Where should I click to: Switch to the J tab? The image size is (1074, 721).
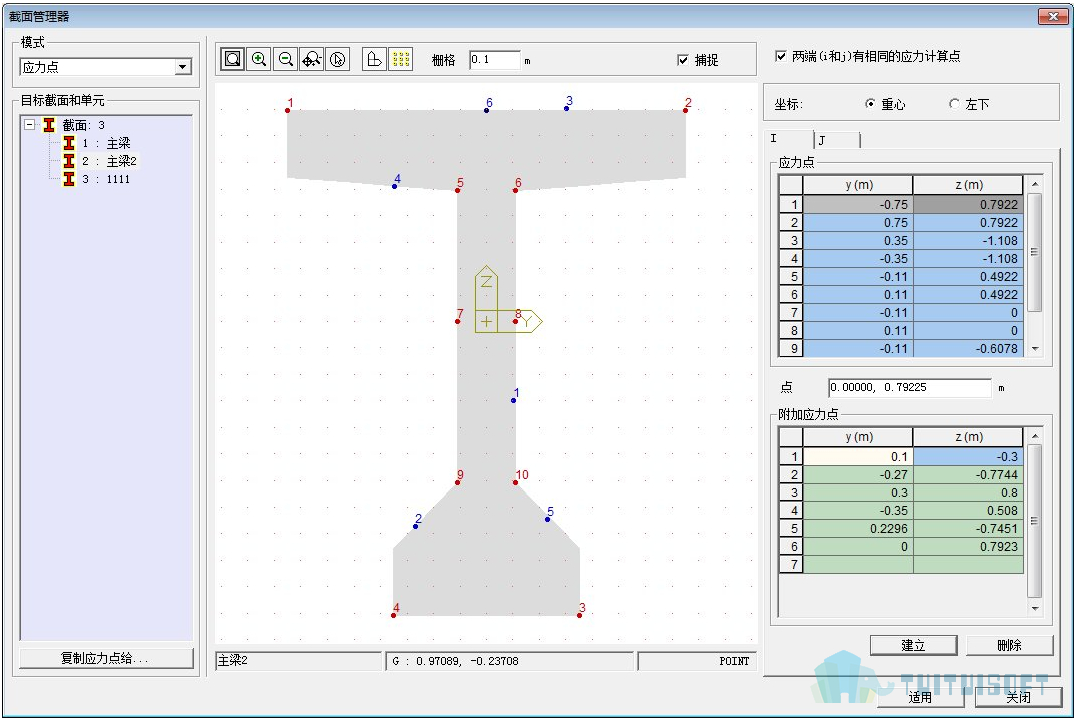point(836,140)
